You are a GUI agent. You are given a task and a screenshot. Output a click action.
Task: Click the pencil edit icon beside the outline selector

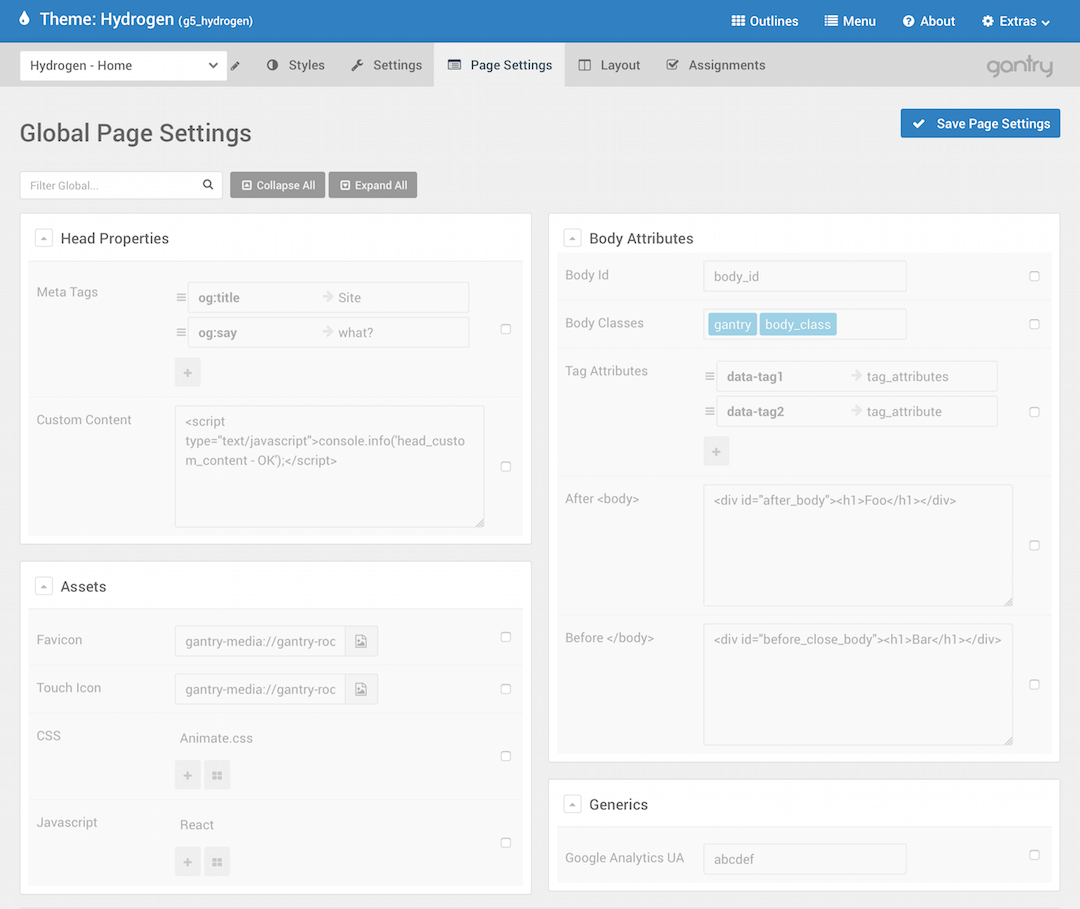(234, 64)
